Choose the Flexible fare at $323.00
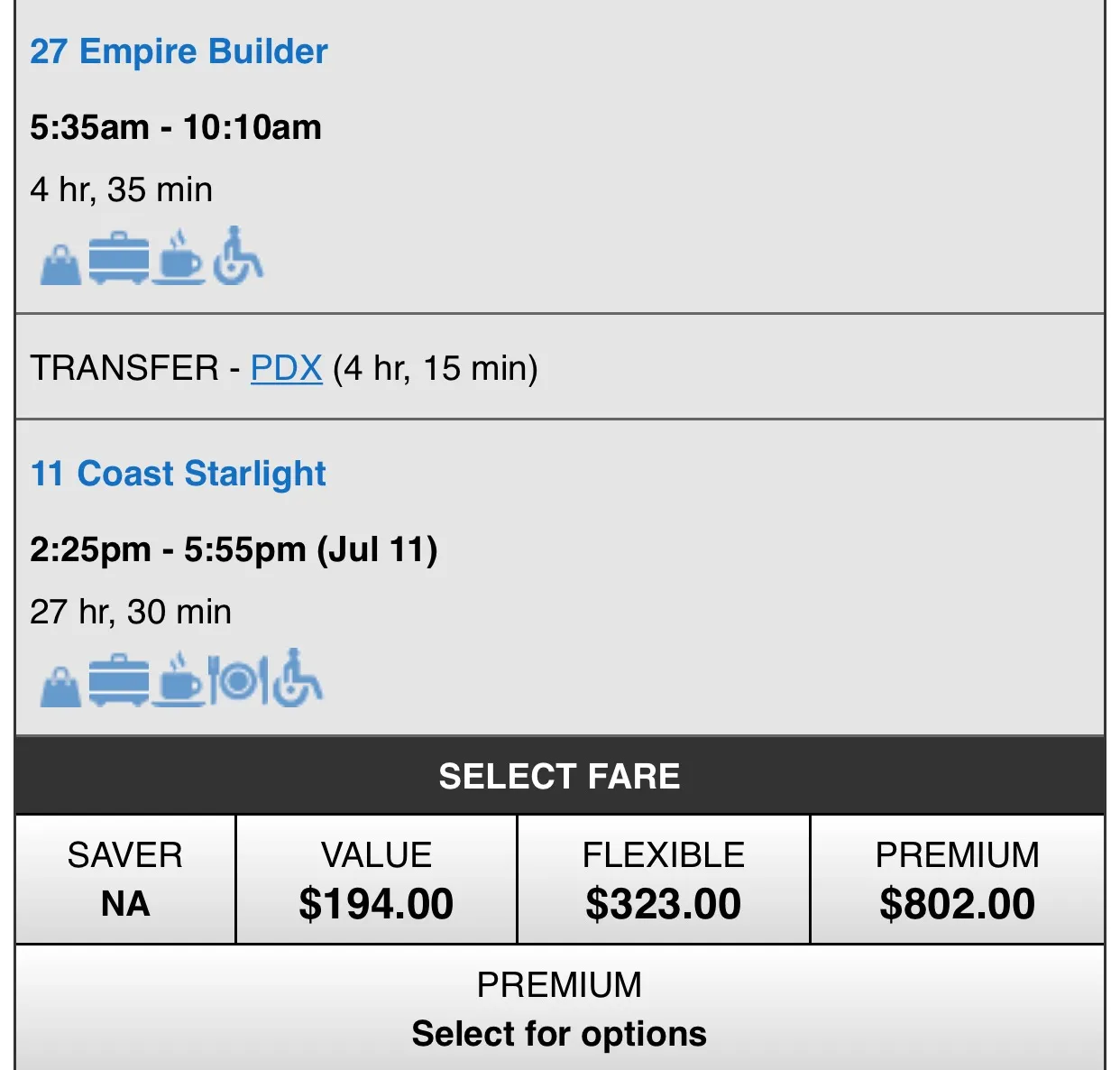The height and width of the screenshot is (1070, 1120). click(664, 880)
